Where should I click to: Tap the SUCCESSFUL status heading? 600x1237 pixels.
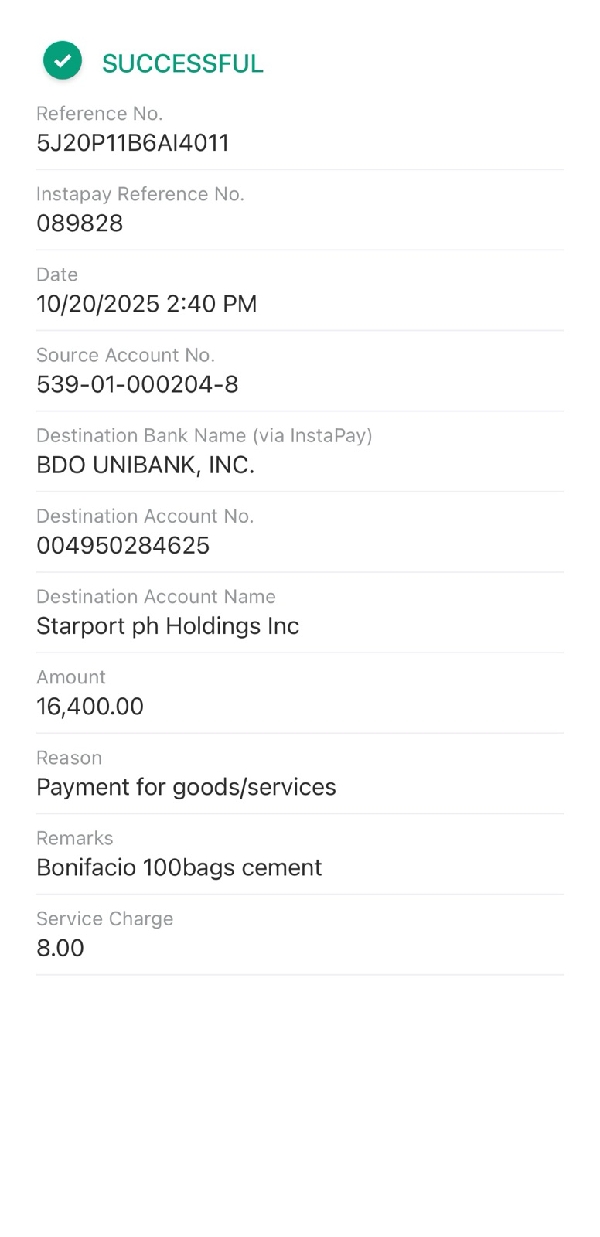183,64
